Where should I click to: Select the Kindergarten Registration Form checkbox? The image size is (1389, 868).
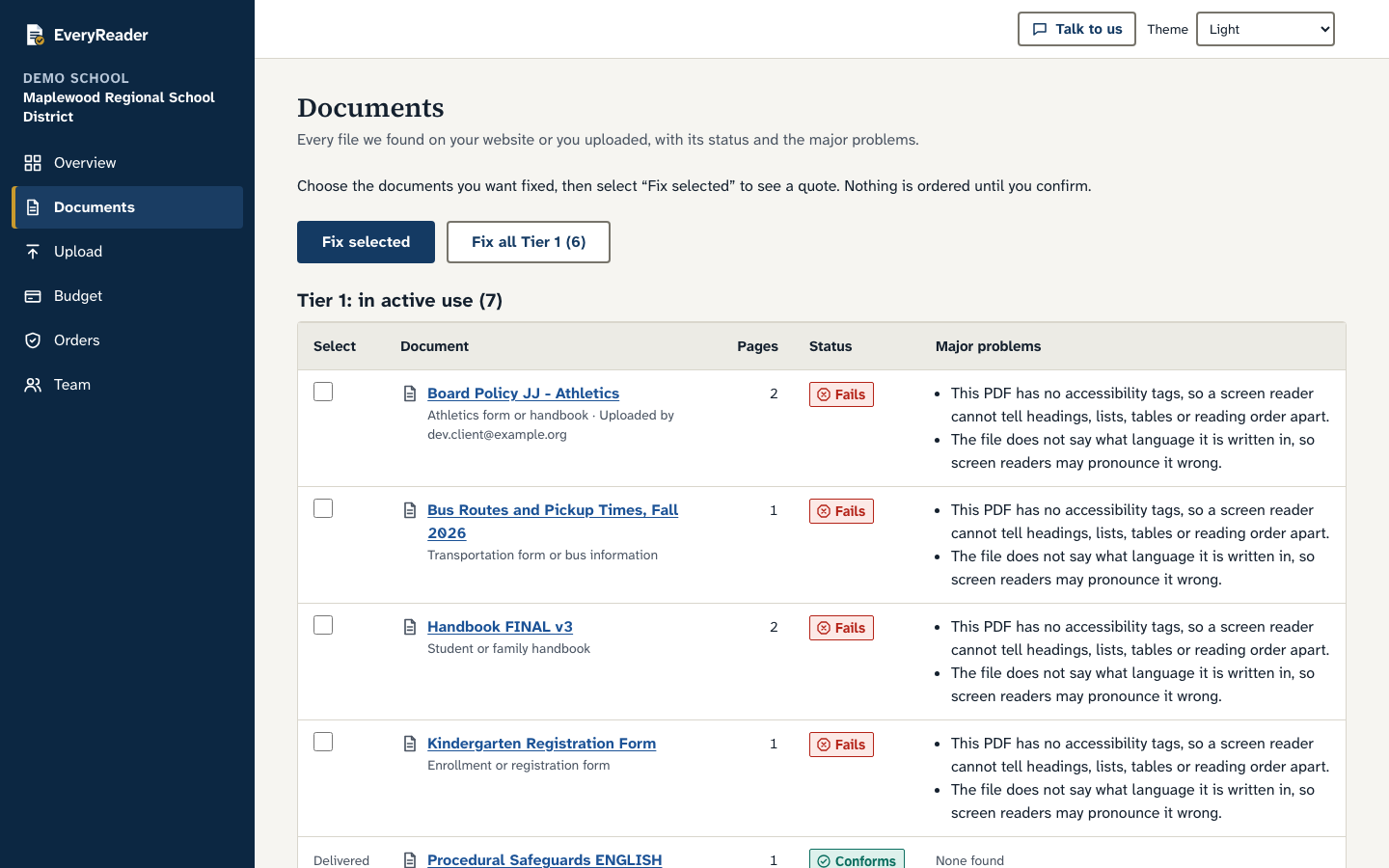[323, 742]
